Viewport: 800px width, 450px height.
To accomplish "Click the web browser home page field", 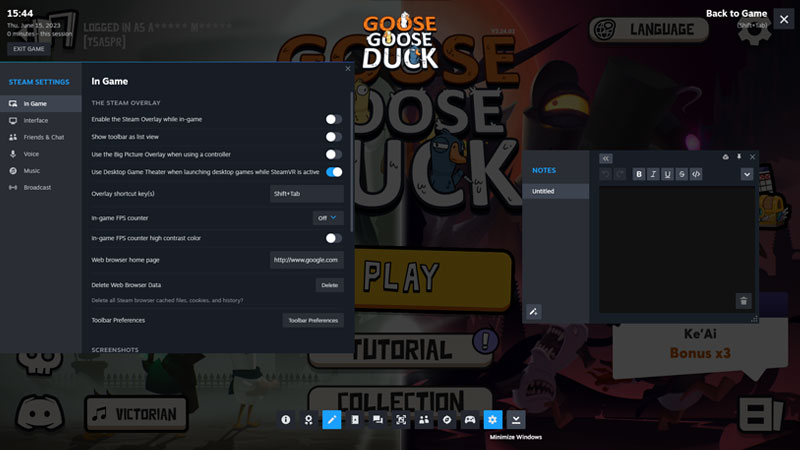I will [307, 259].
